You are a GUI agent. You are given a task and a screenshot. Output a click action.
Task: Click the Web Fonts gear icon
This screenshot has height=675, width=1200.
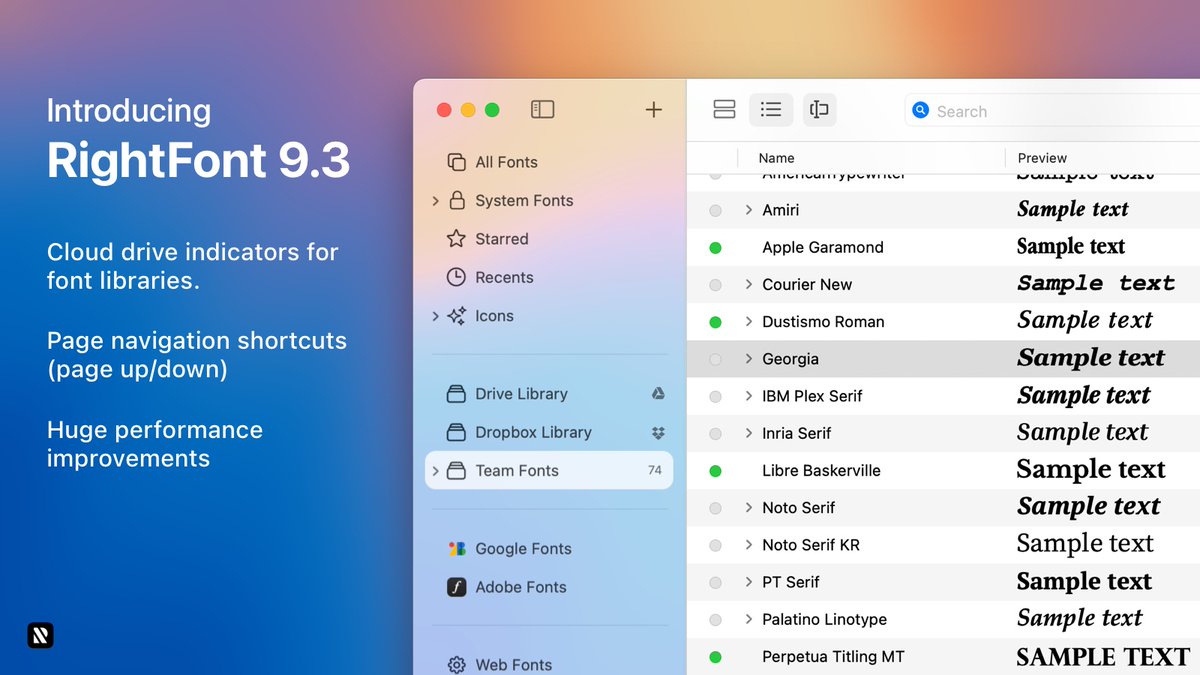coord(456,665)
